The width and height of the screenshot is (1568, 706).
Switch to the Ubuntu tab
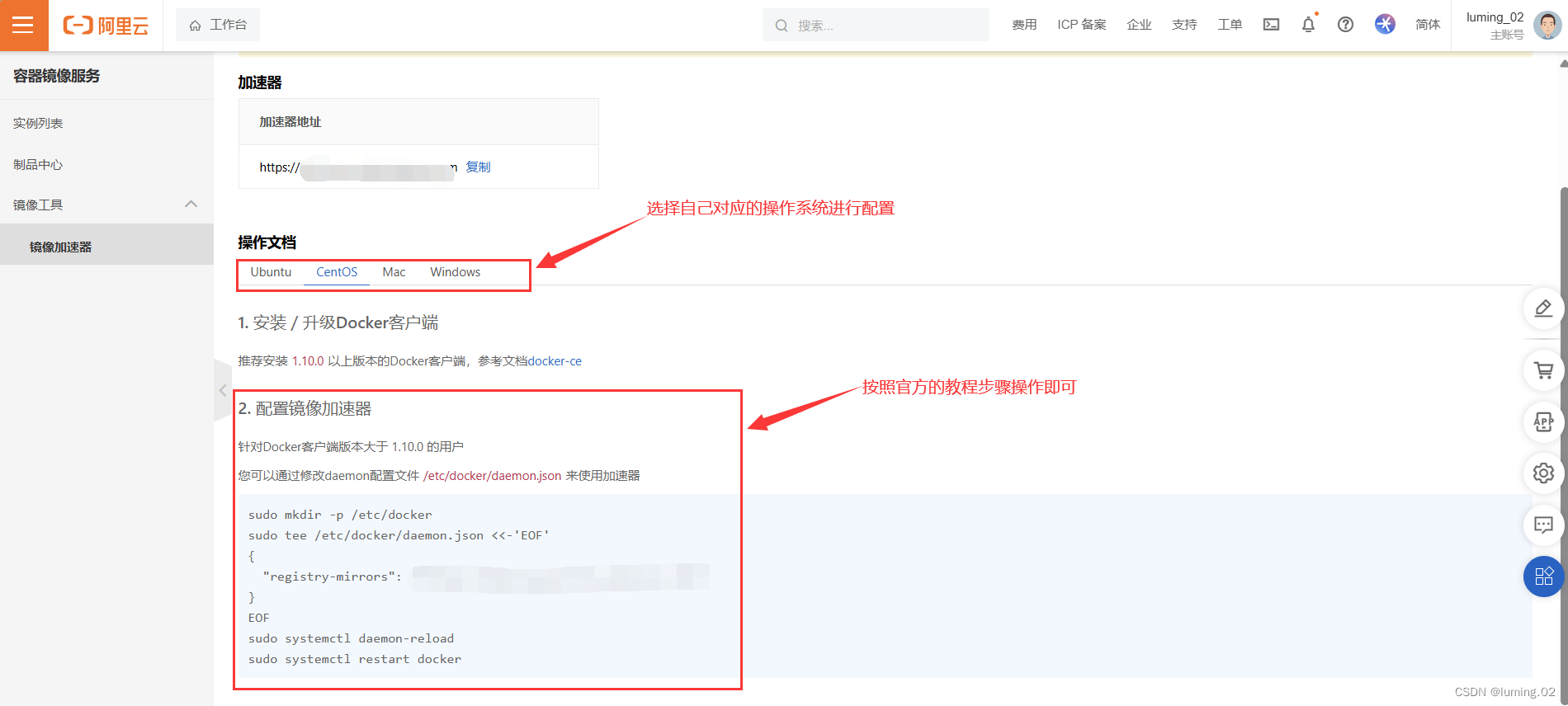(271, 272)
